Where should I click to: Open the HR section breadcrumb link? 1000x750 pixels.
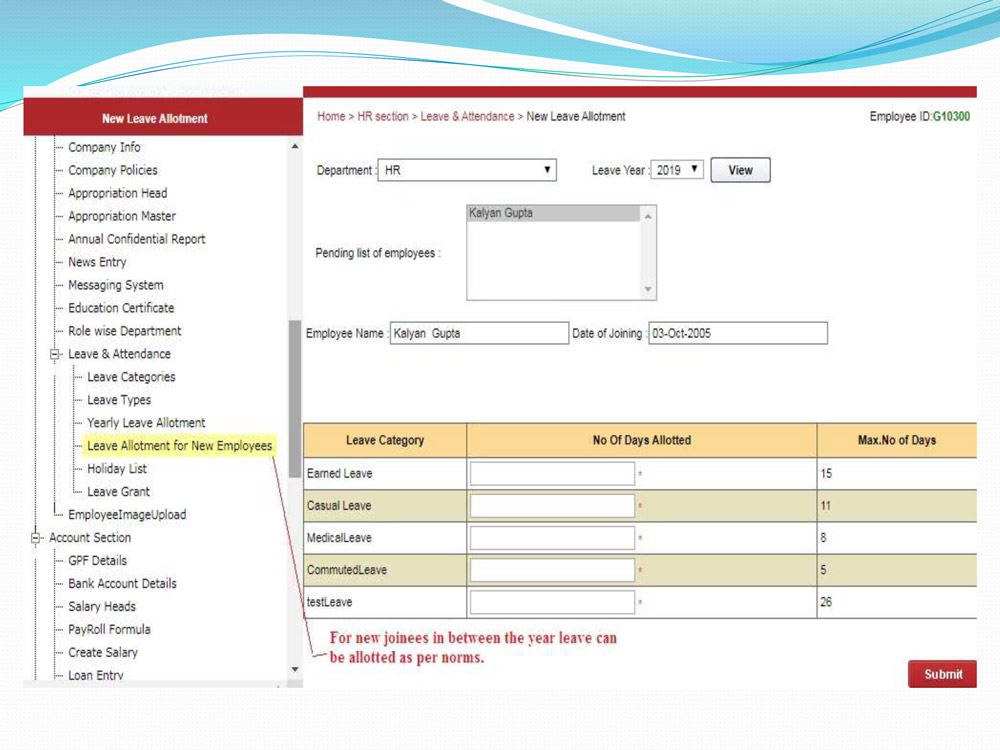[x=380, y=116]
